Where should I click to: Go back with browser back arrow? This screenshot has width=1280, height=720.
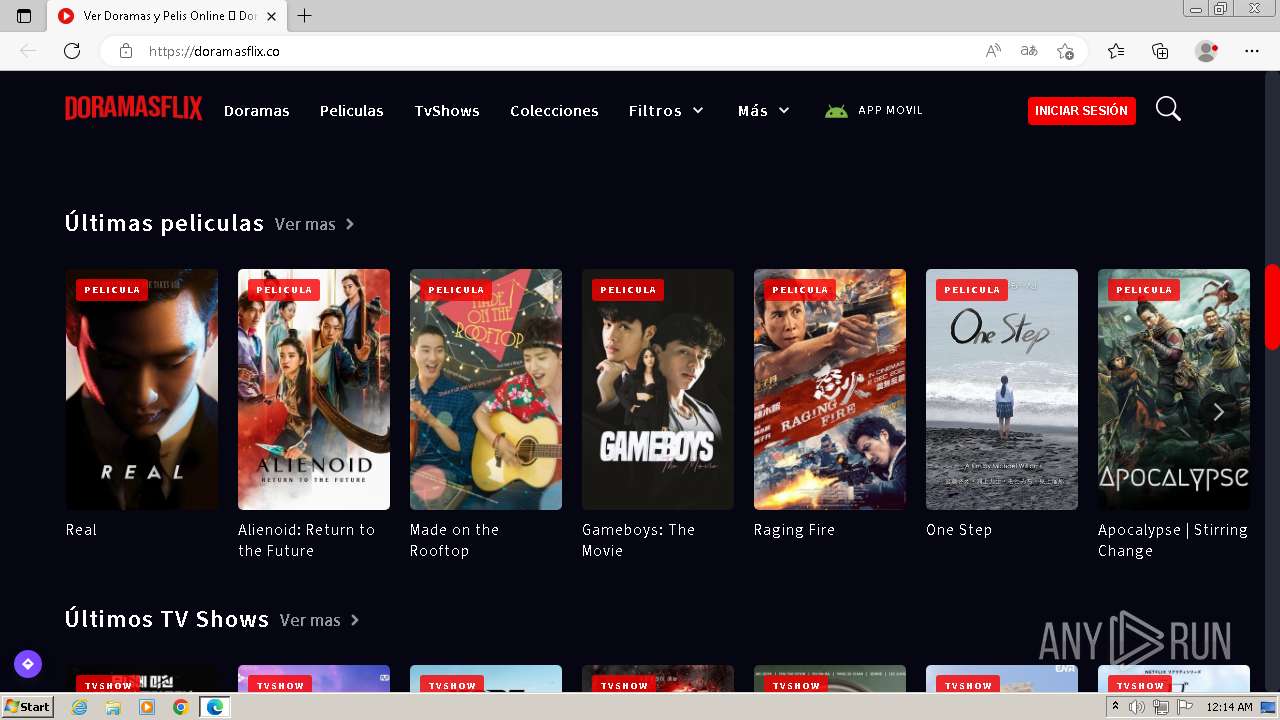point(28,51)
